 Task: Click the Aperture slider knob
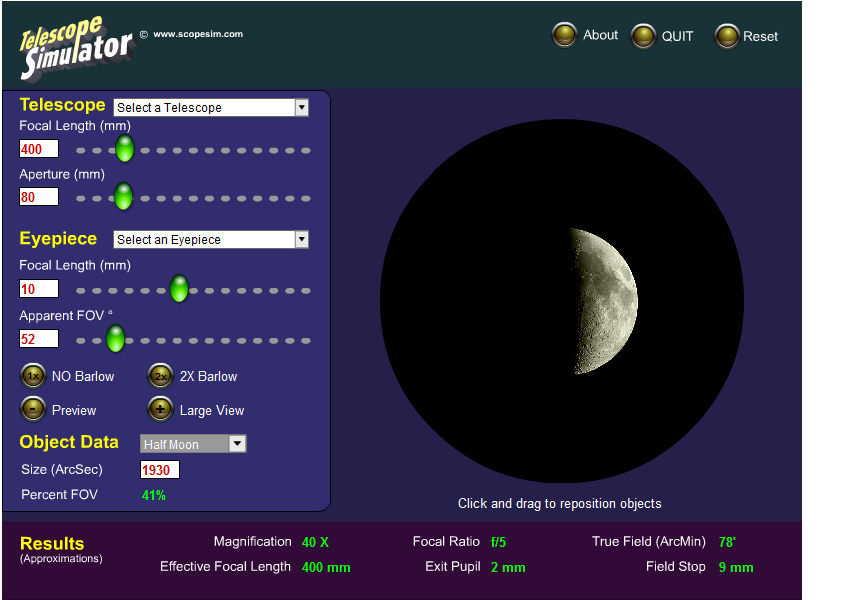(123, 197)
